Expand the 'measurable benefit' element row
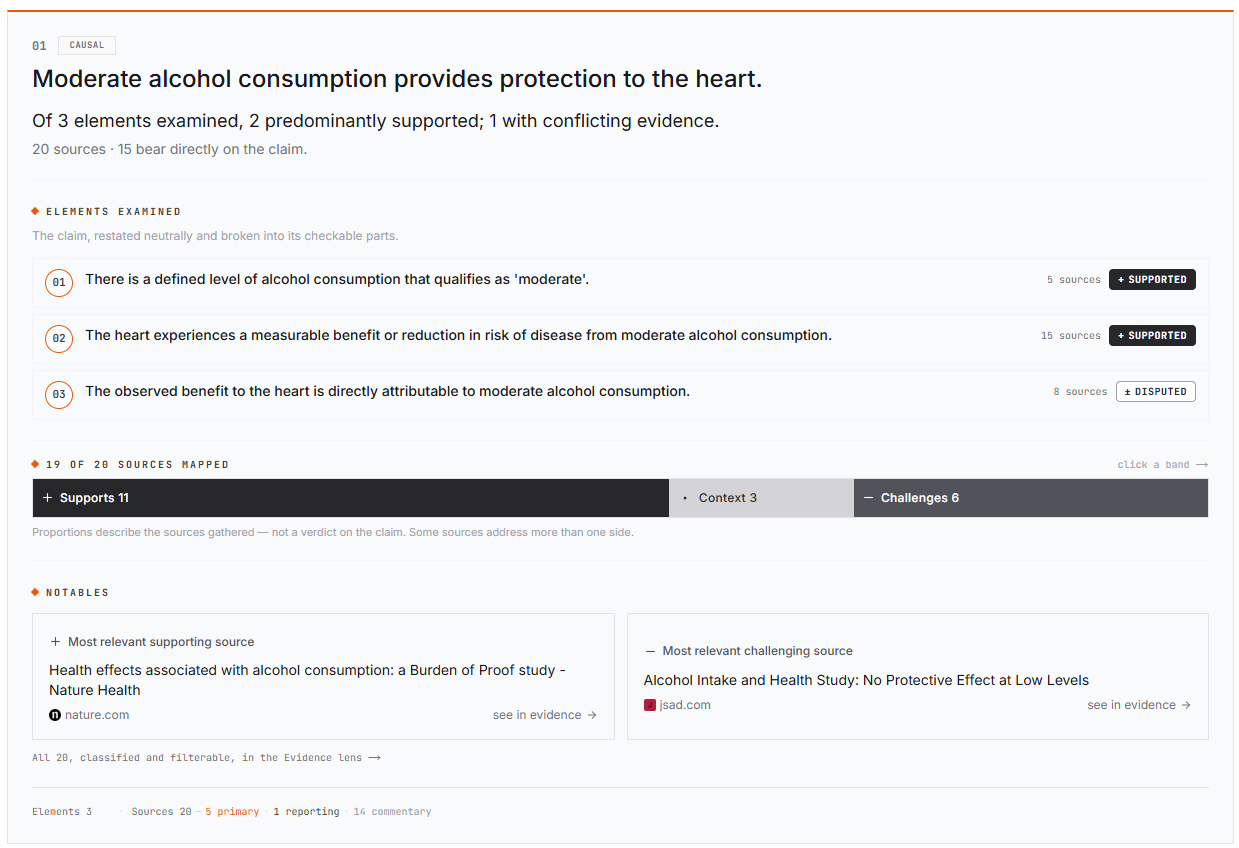The height and width of the screenshot is (848, 1239). click(x=620, y=339)
